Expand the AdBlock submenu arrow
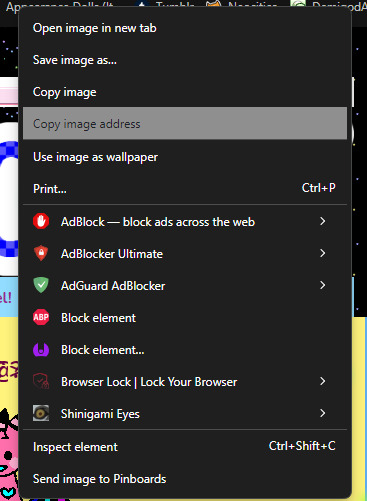The image size is (367, 501). (322, 221)
